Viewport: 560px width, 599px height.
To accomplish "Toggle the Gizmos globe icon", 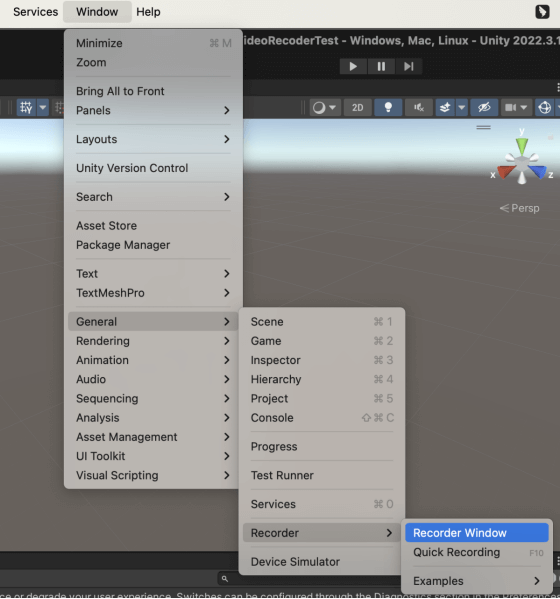I will [544, 108].
